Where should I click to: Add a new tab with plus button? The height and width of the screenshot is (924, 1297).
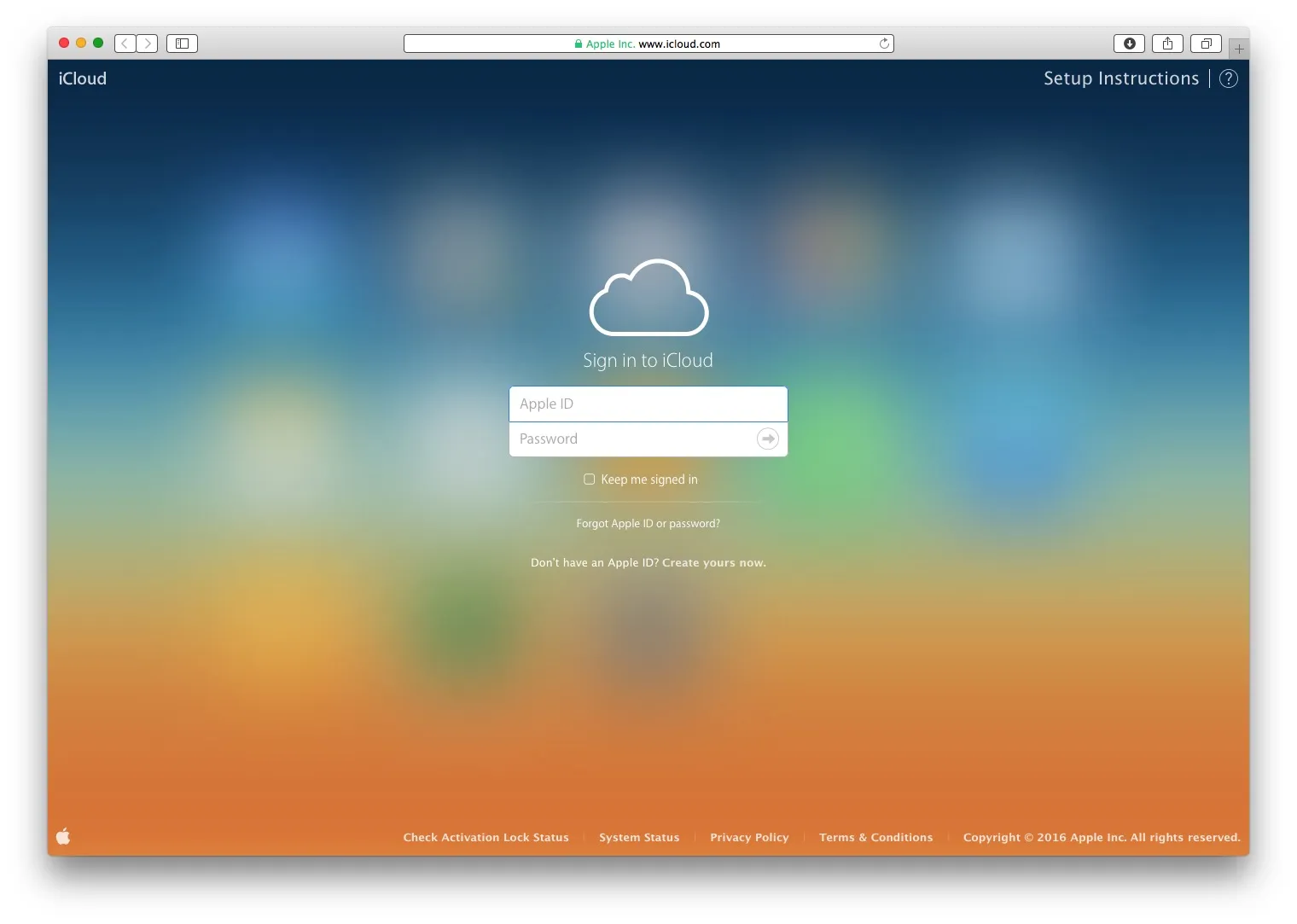pos(1239,49)
